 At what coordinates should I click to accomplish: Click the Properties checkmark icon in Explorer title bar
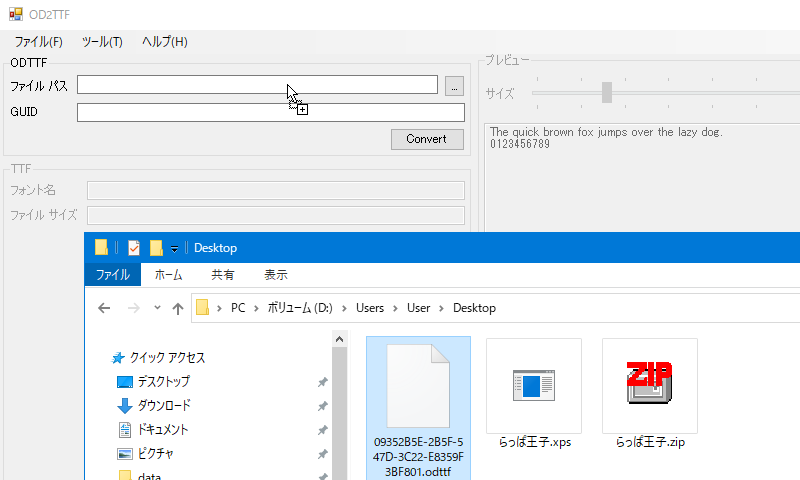pos(133,248)
